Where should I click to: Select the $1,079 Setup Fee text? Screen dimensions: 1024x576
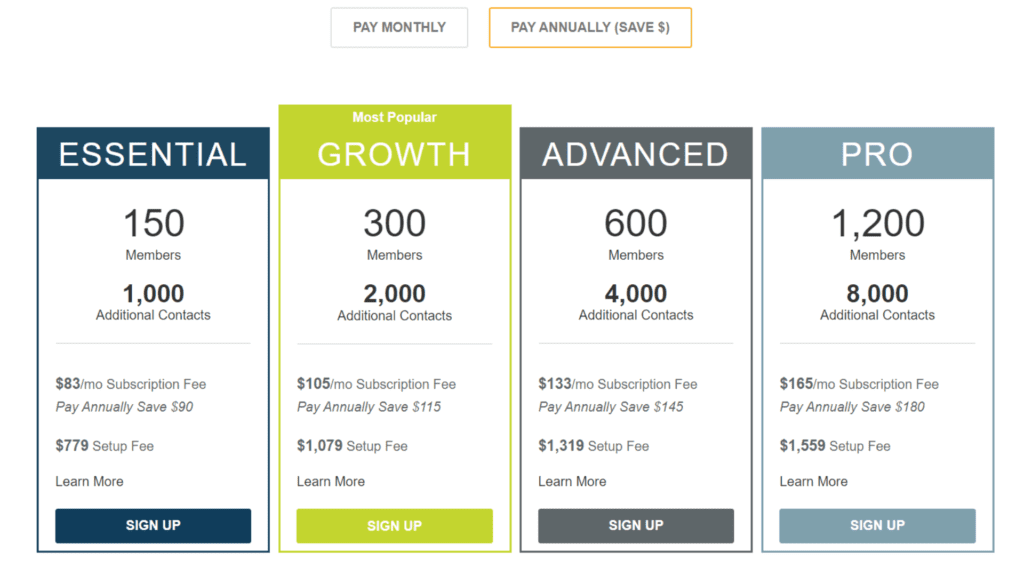(x=352, y=446)
